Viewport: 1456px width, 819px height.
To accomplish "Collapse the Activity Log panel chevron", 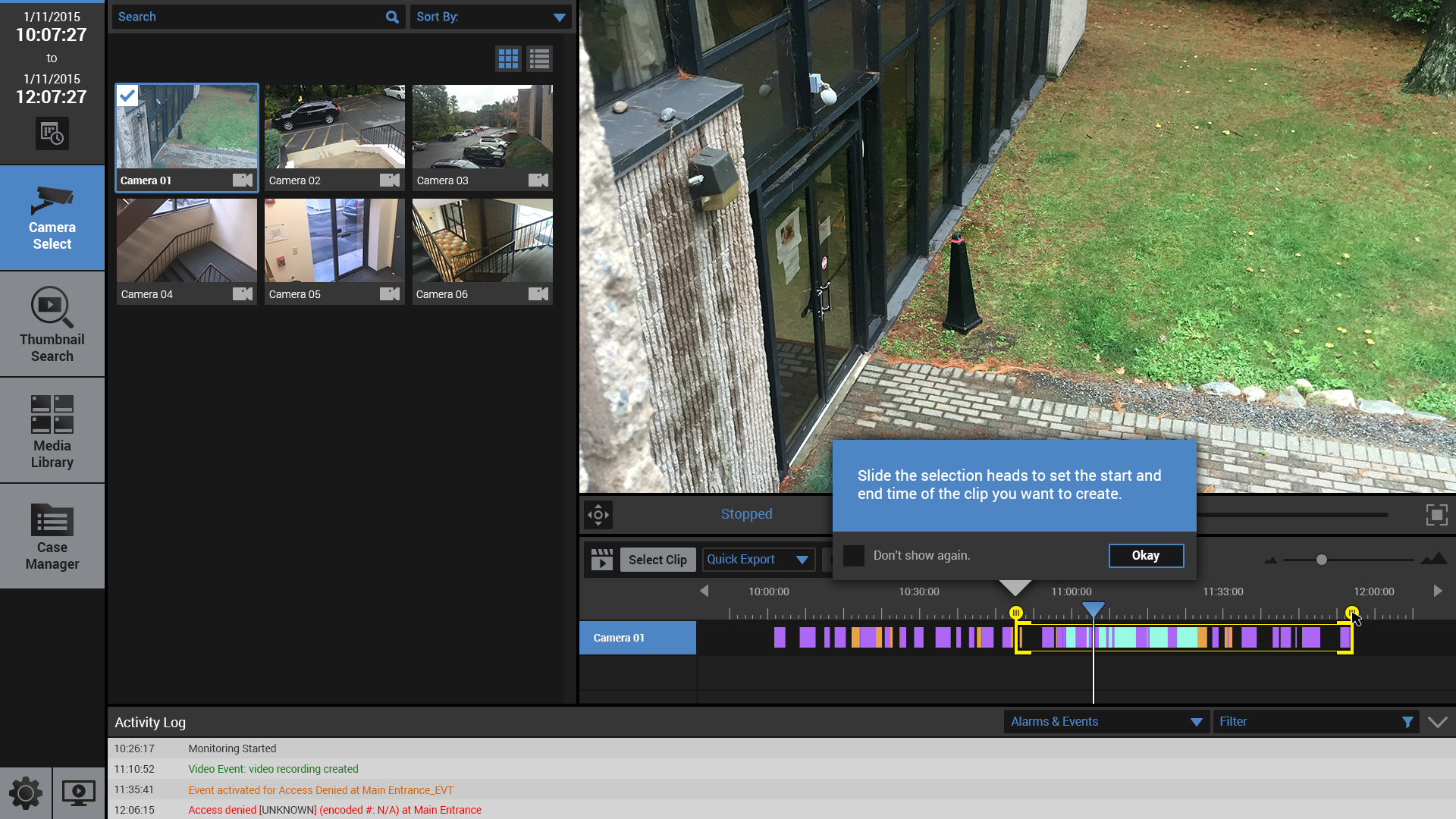I will [1437, 722].
